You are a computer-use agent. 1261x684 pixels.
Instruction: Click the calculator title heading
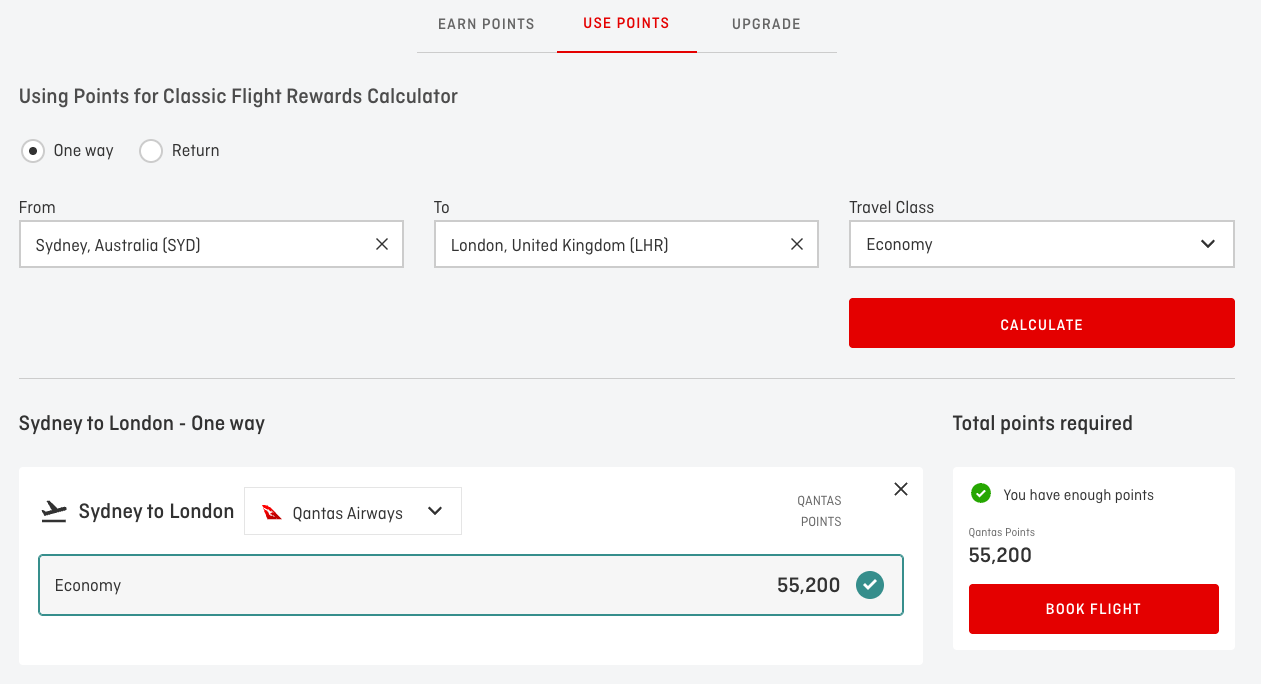tap(238, 97)
